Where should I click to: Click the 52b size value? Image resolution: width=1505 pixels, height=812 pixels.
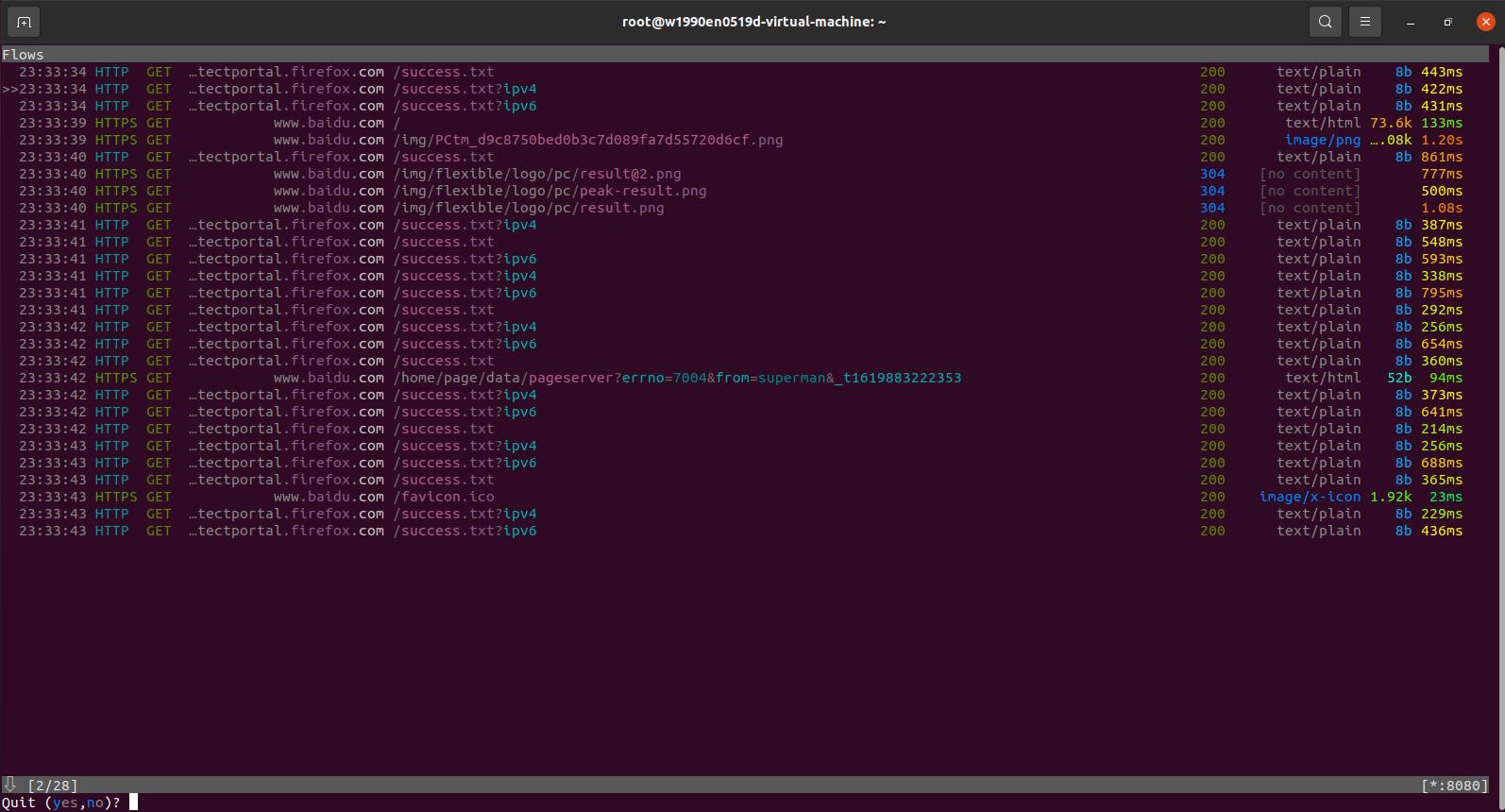click(1399, 378)
